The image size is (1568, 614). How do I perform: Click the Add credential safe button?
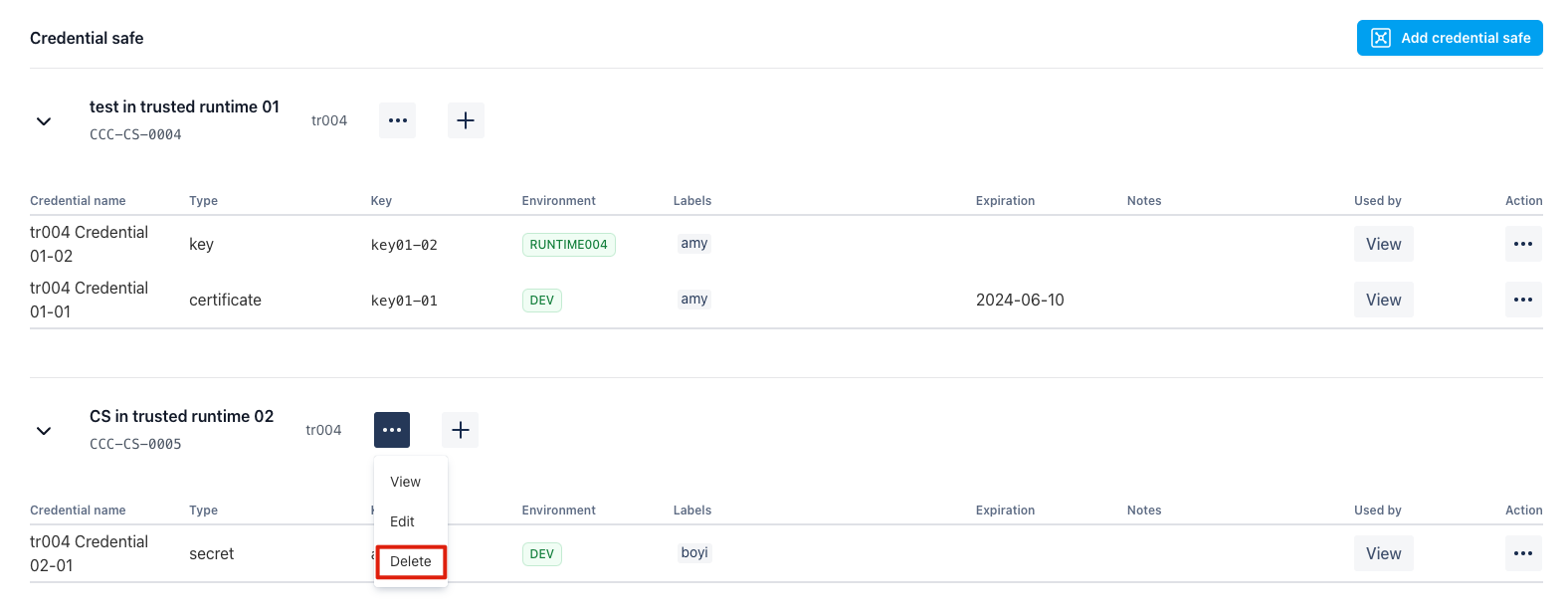[x=1450, y=38]
